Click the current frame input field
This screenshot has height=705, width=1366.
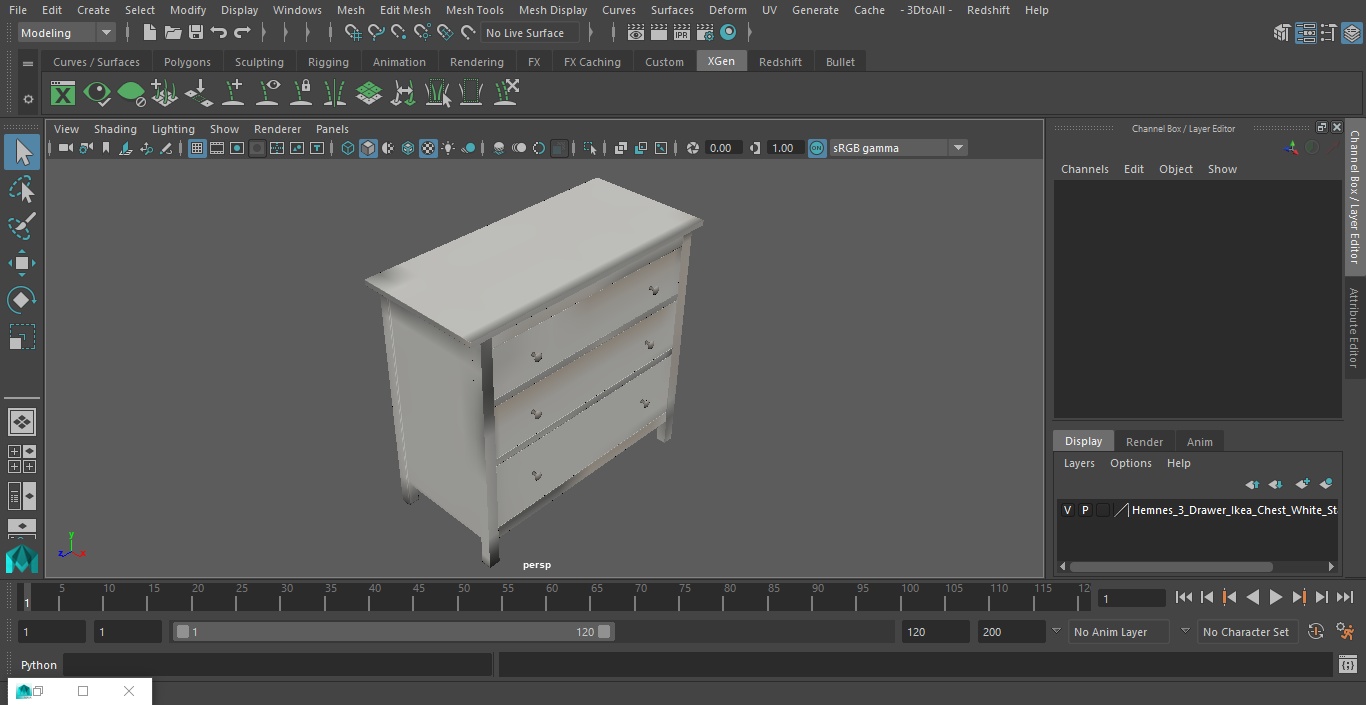pos(1132,598)
